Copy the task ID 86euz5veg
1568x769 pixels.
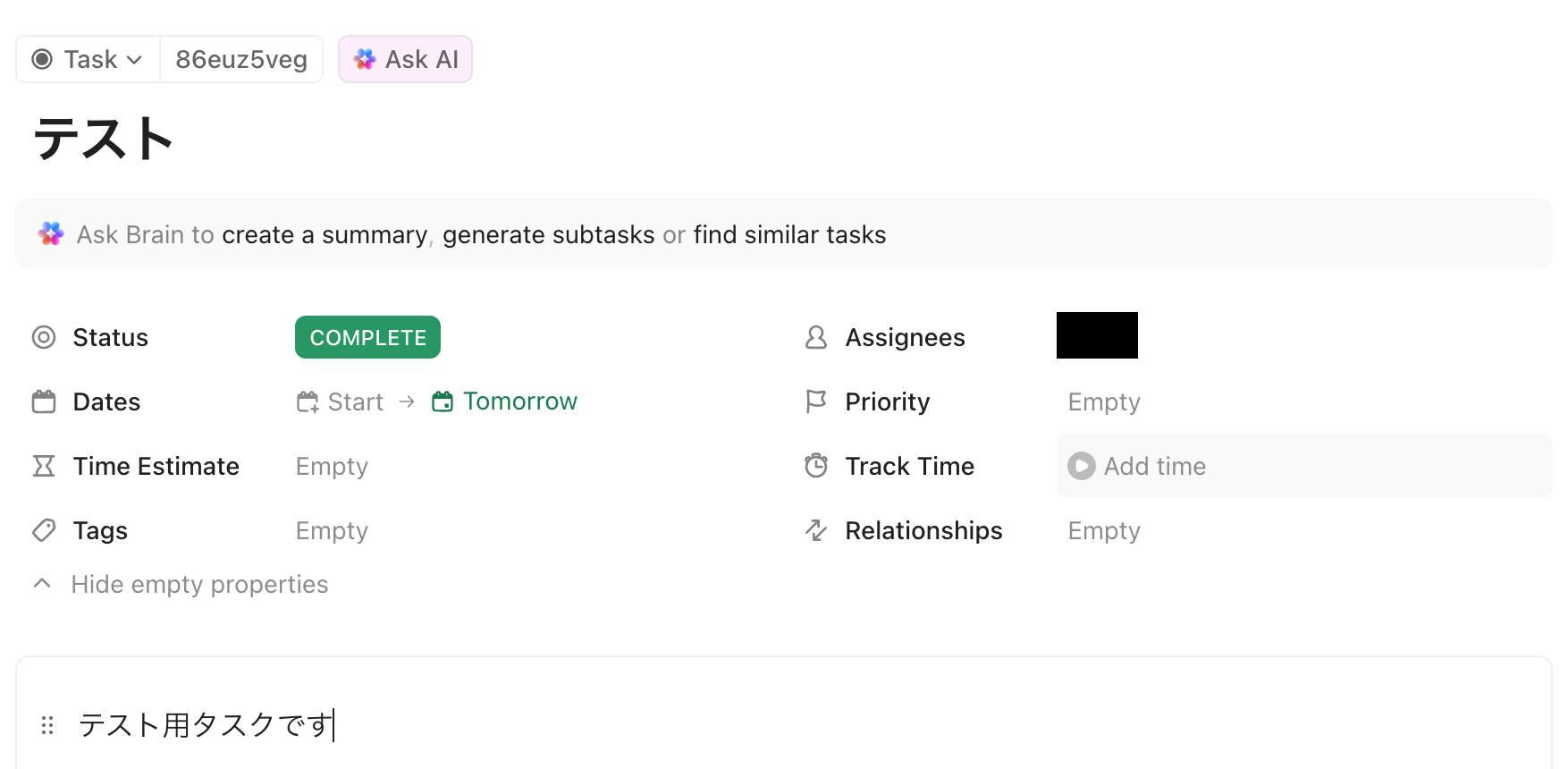point(241,59)
